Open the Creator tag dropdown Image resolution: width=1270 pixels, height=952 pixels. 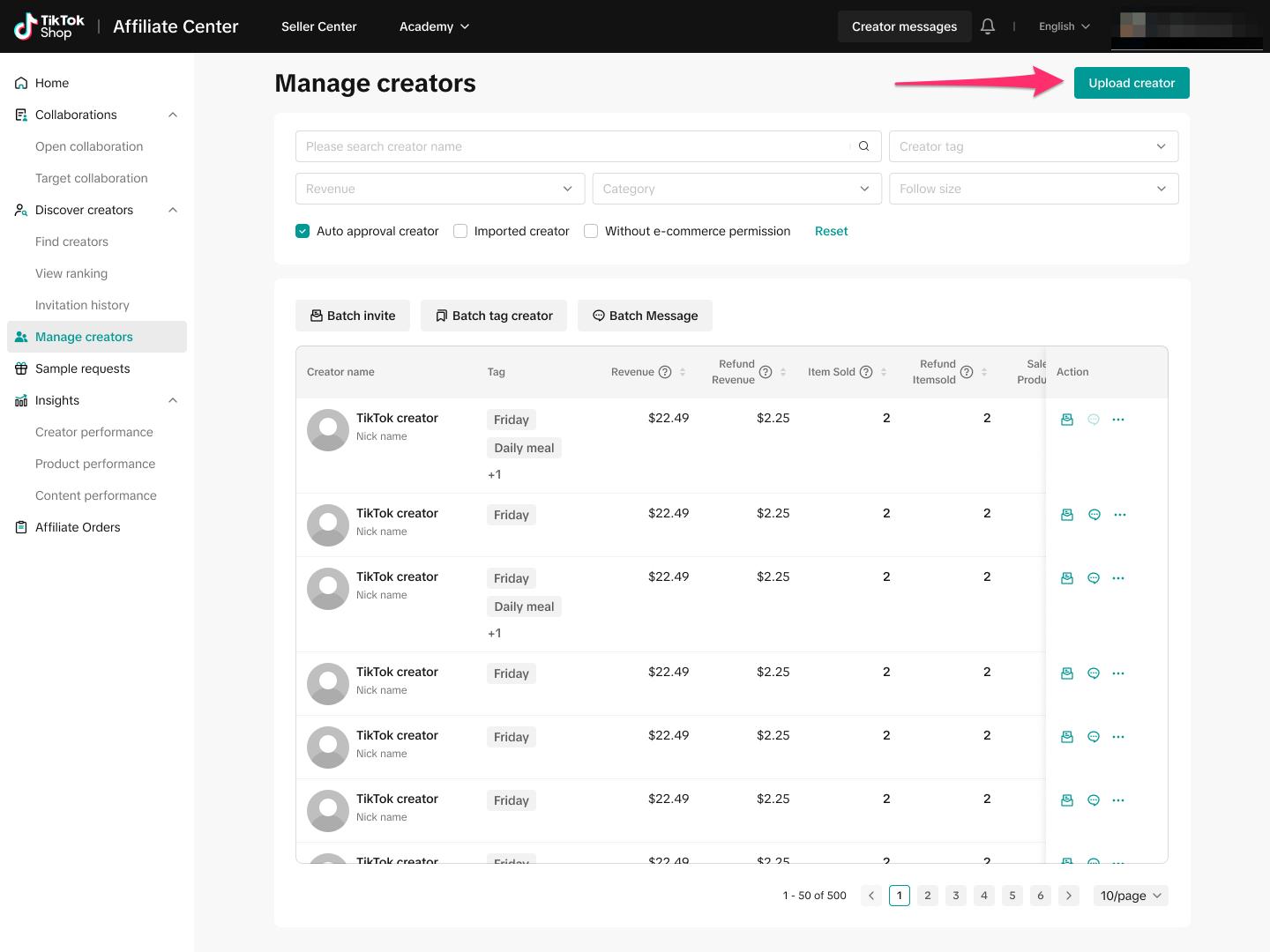click(1033, 146)
